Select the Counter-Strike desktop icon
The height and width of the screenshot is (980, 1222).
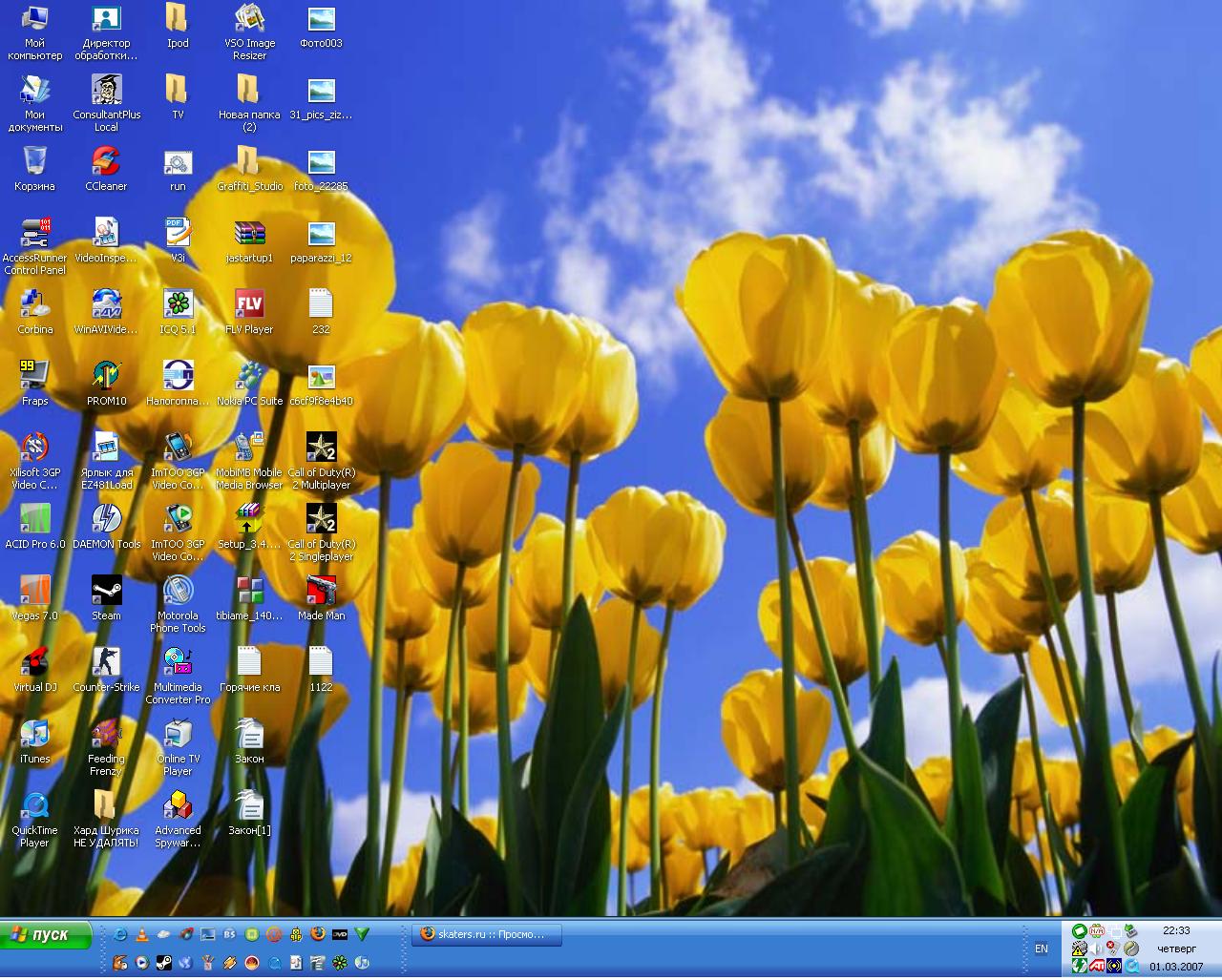click(x=106, y=664)
